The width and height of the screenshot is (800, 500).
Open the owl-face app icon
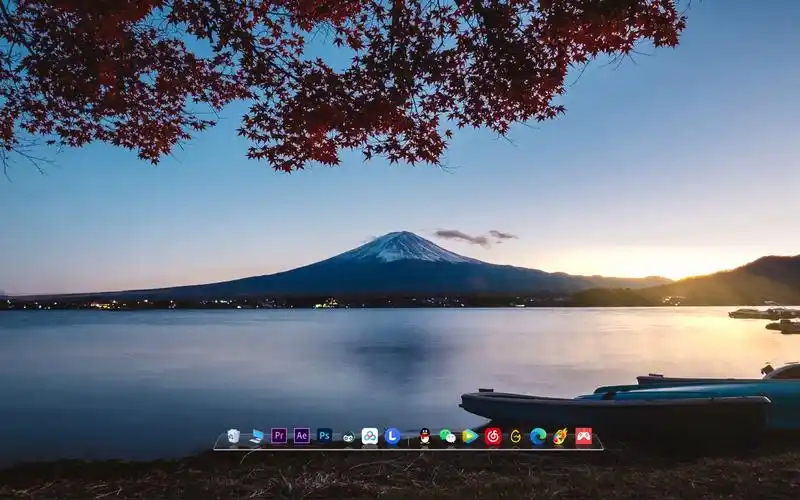(x=348, y=437)
